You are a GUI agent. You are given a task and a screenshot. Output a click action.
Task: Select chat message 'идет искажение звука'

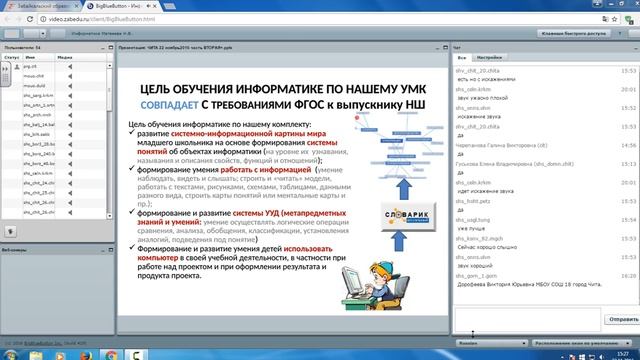click(x=485, y=191)
